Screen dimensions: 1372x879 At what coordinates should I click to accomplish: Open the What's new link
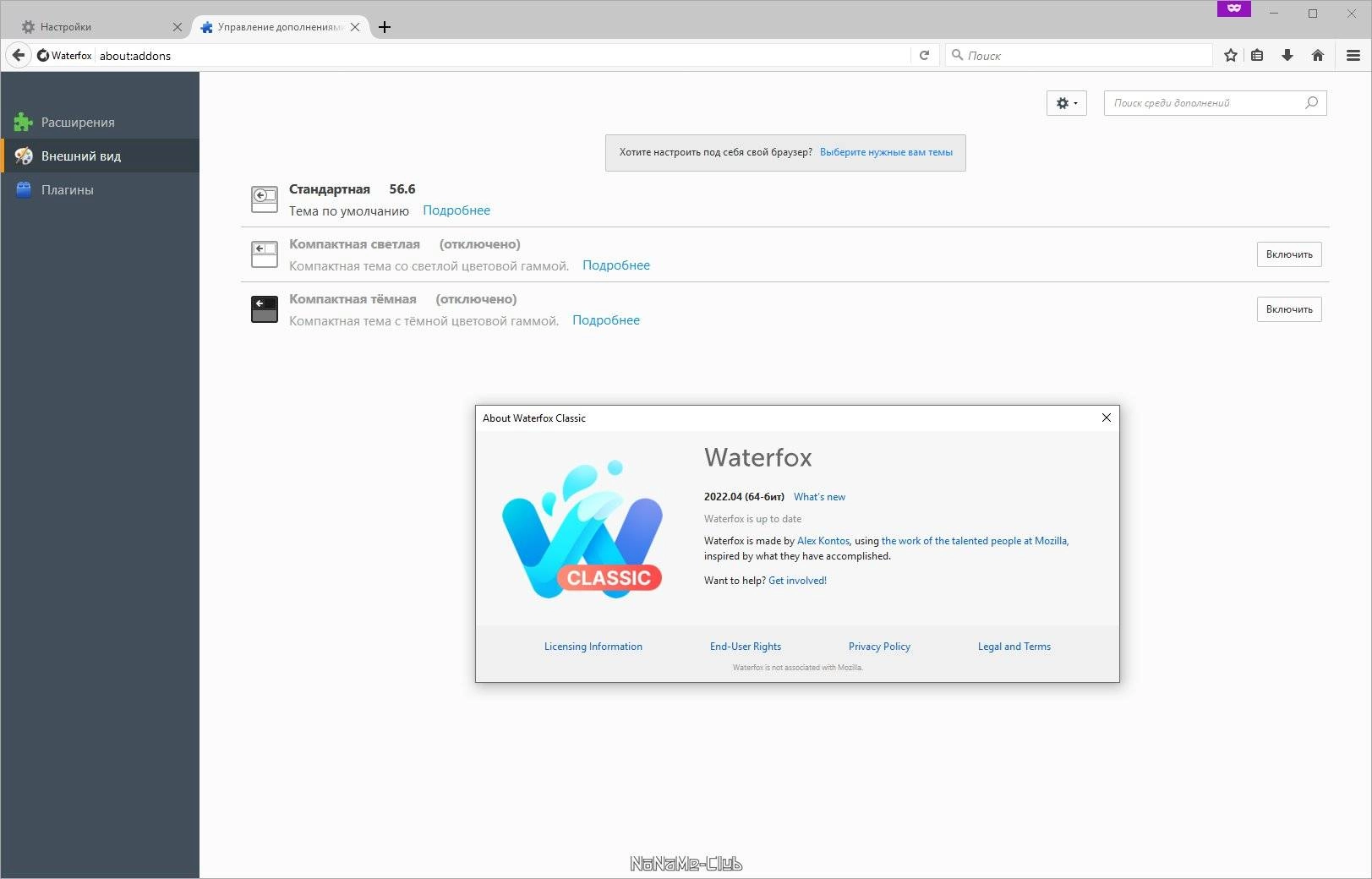click(819, 497)
